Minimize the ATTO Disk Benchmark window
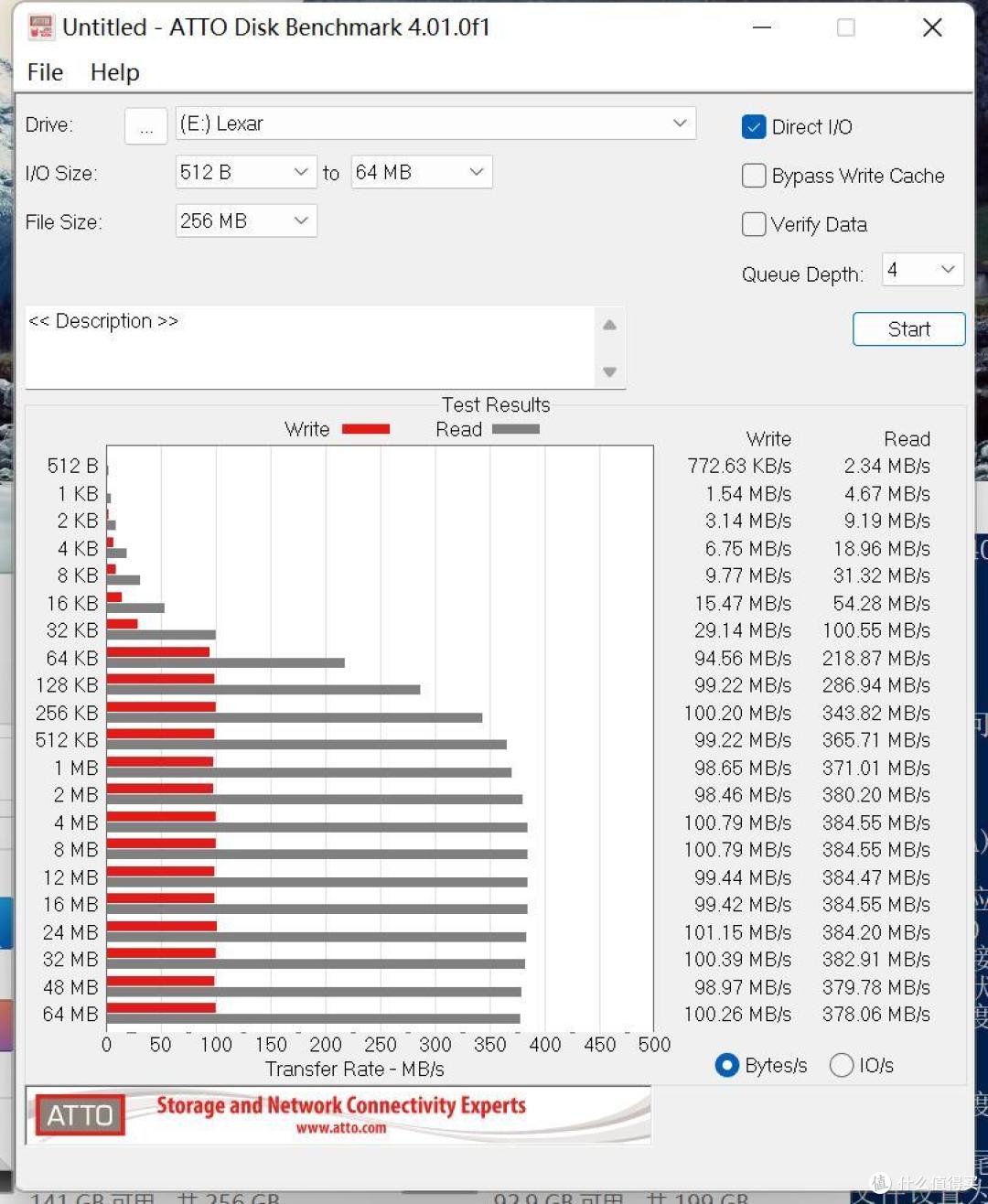Viewport: 988px width, 1204px height. point(762,27)
